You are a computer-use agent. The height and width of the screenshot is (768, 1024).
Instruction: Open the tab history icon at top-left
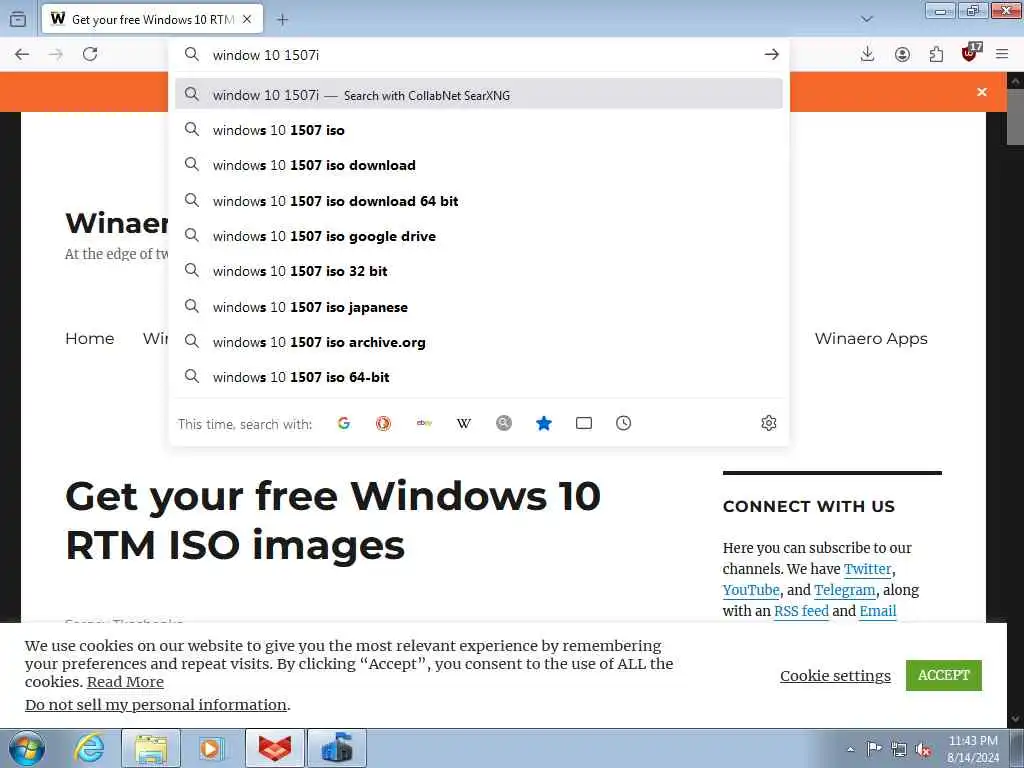coord(18,19)
